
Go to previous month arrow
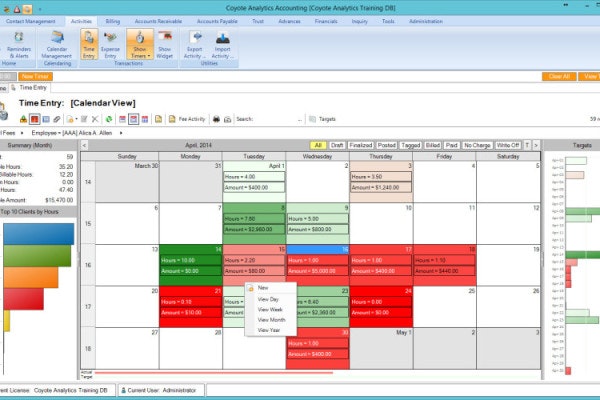[85, 145]
